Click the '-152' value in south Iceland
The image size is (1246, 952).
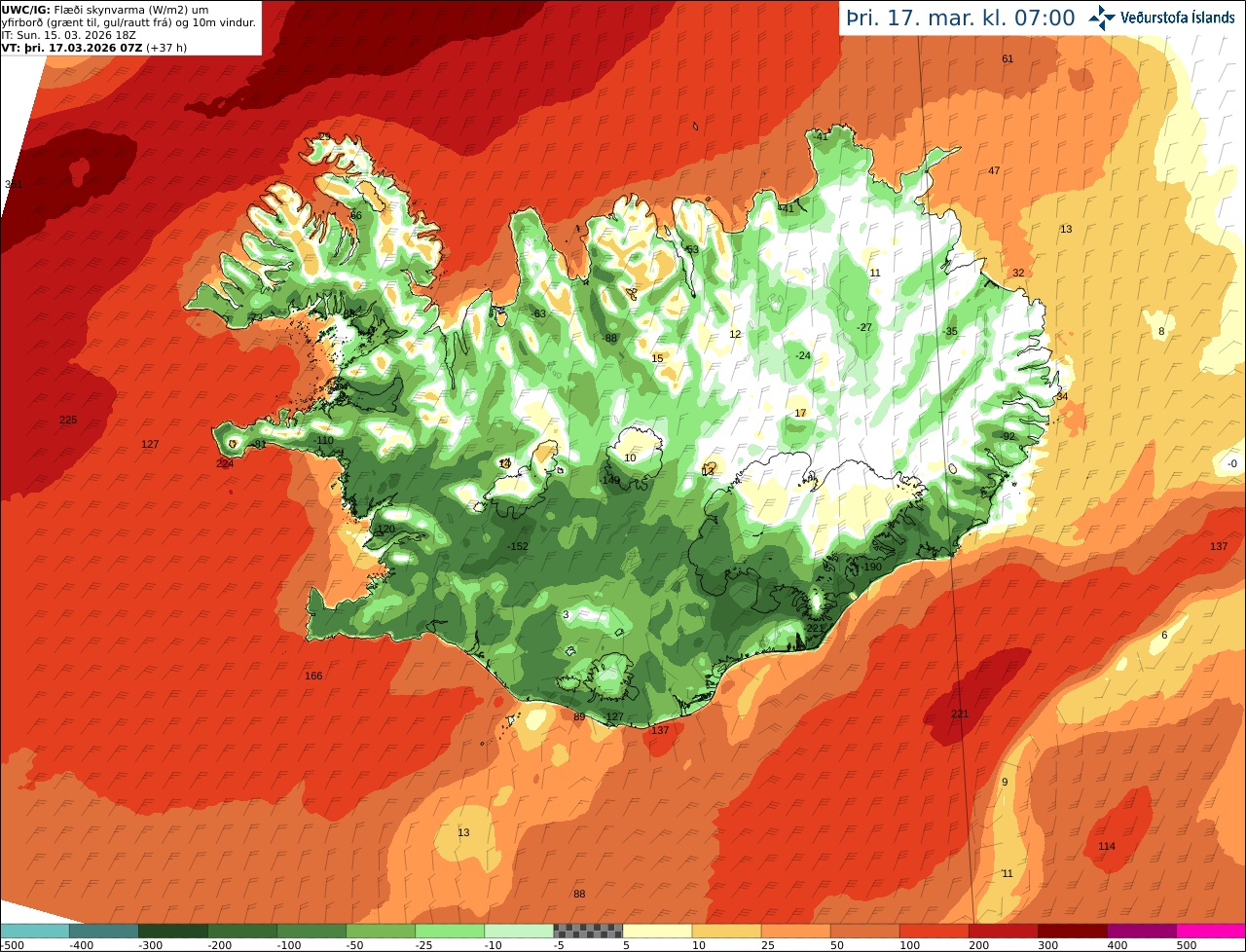518,547
